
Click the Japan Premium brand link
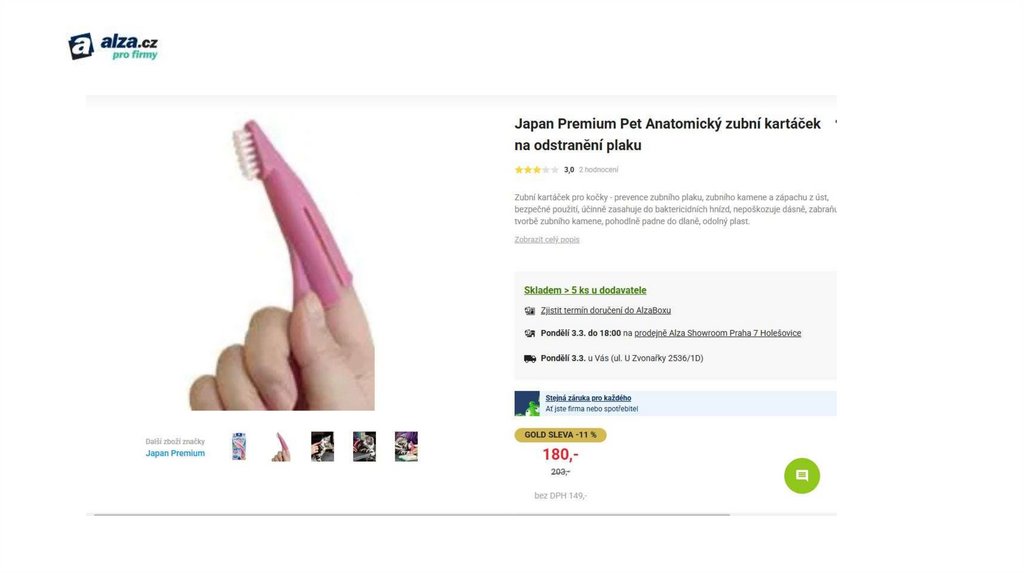pyautogui.click(x=175, y=453)
